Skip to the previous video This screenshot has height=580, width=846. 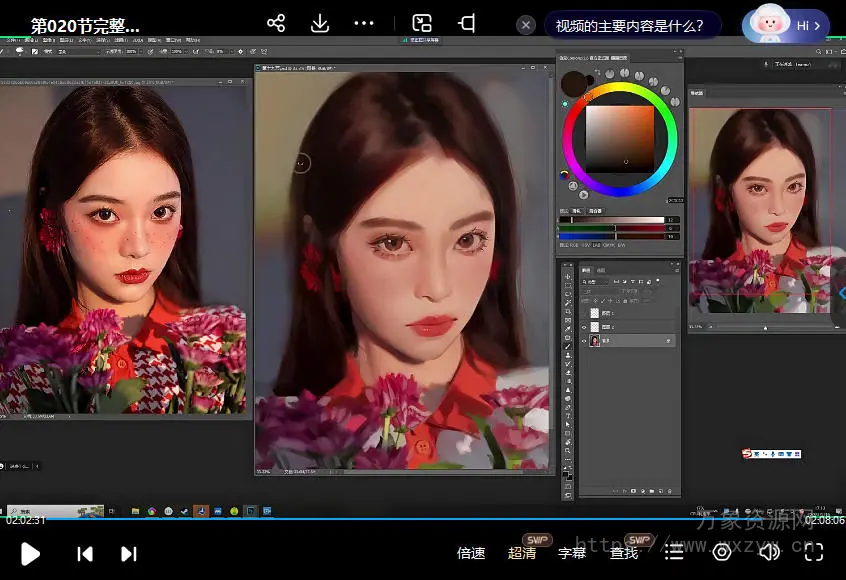click(x=85, y=553)
